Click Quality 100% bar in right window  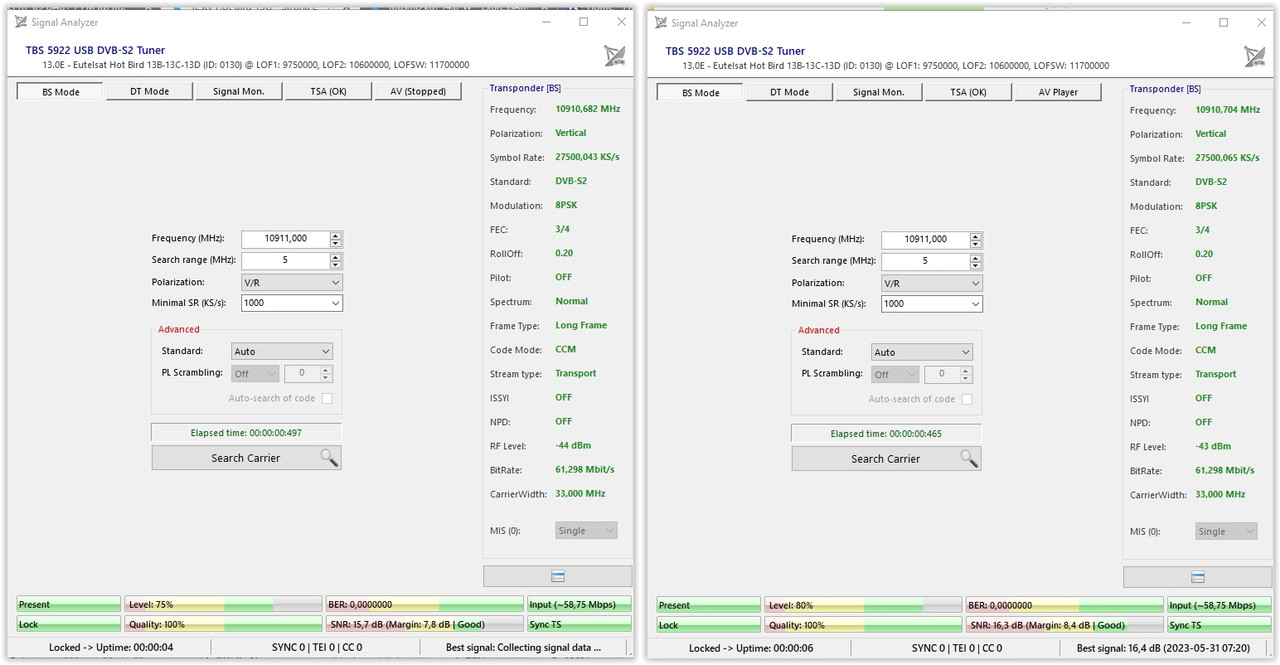864,625
